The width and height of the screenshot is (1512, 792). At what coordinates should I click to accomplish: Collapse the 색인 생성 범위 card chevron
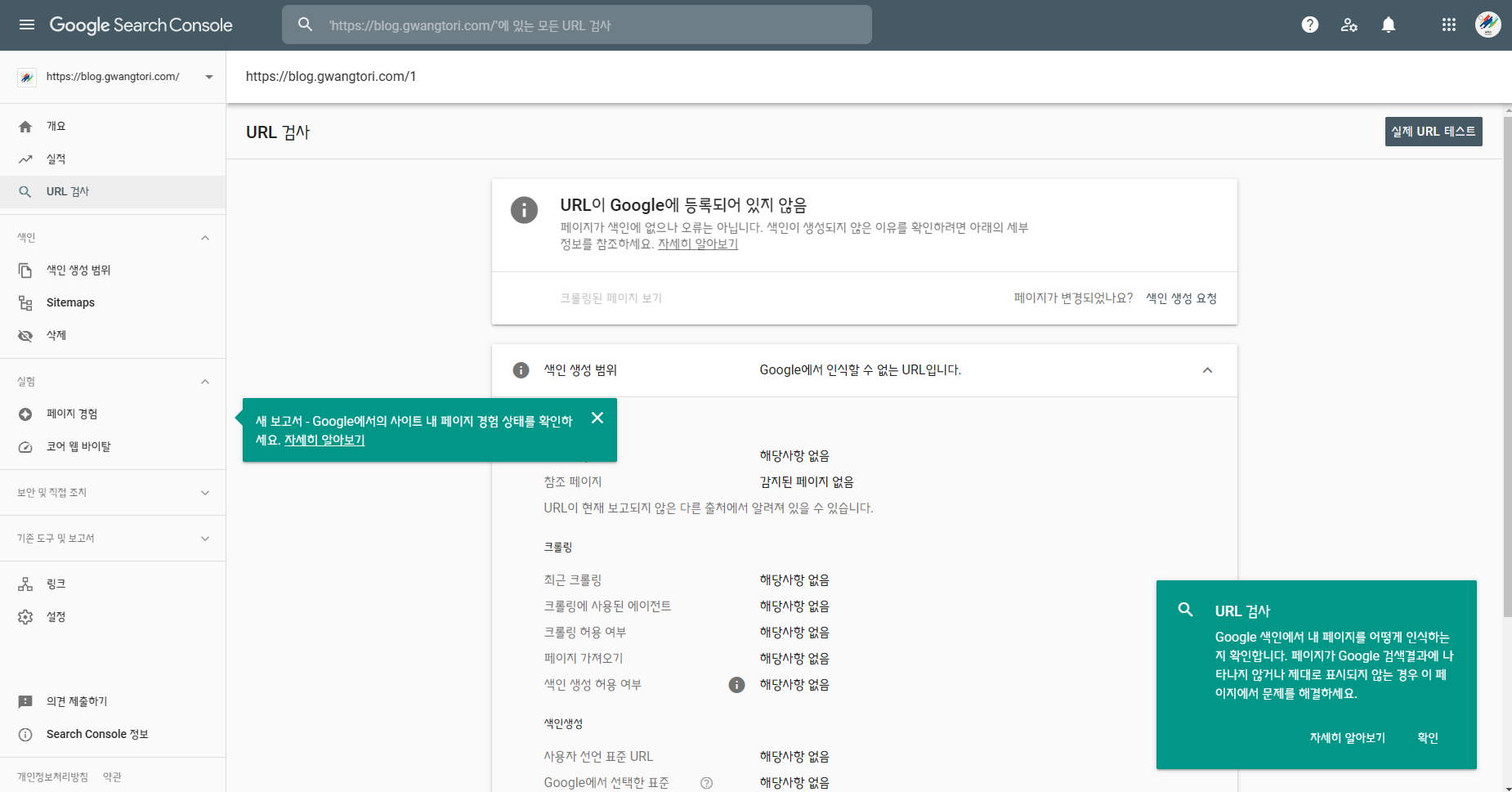[1207, 370]
